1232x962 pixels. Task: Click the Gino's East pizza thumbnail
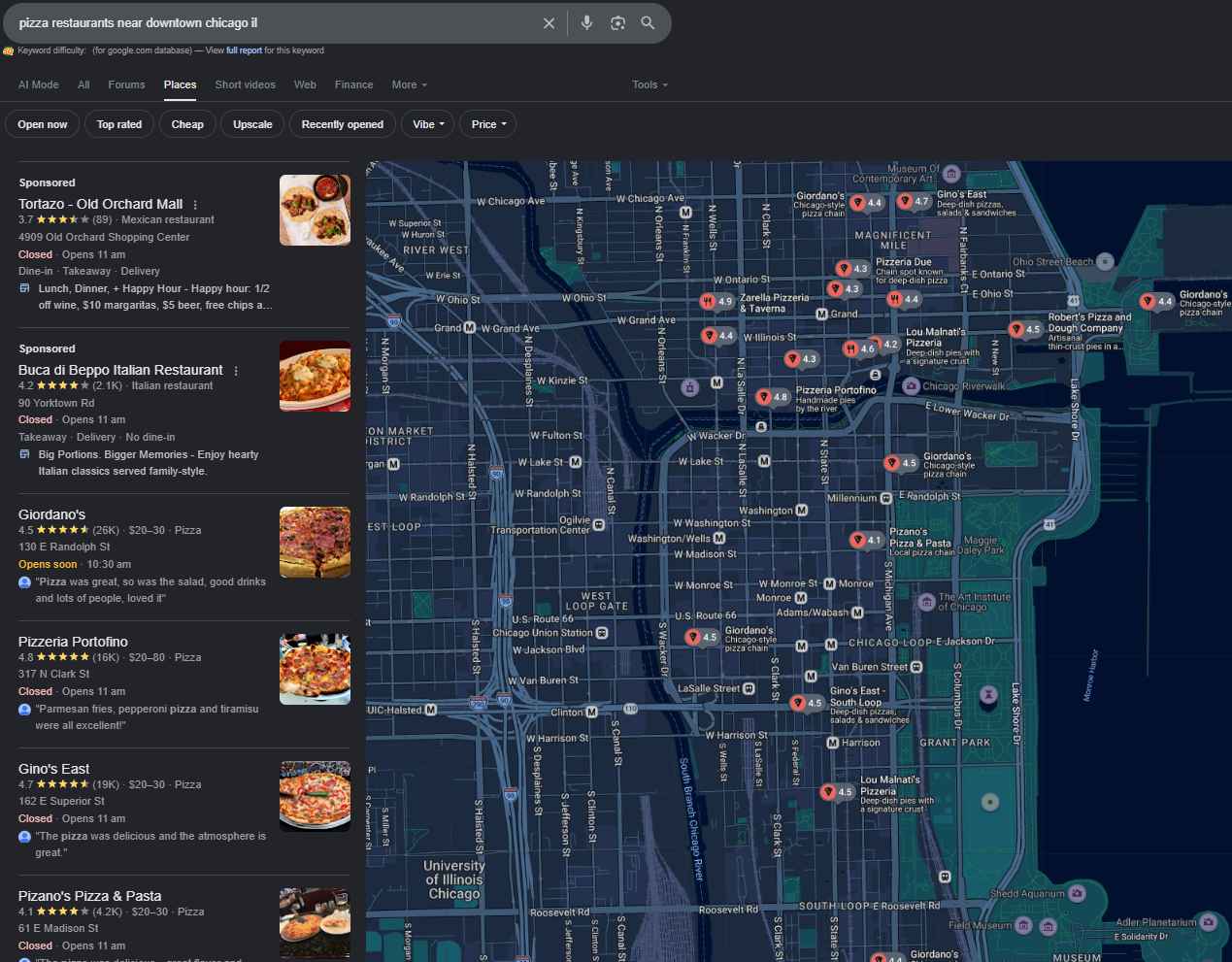tap(315, 796)
